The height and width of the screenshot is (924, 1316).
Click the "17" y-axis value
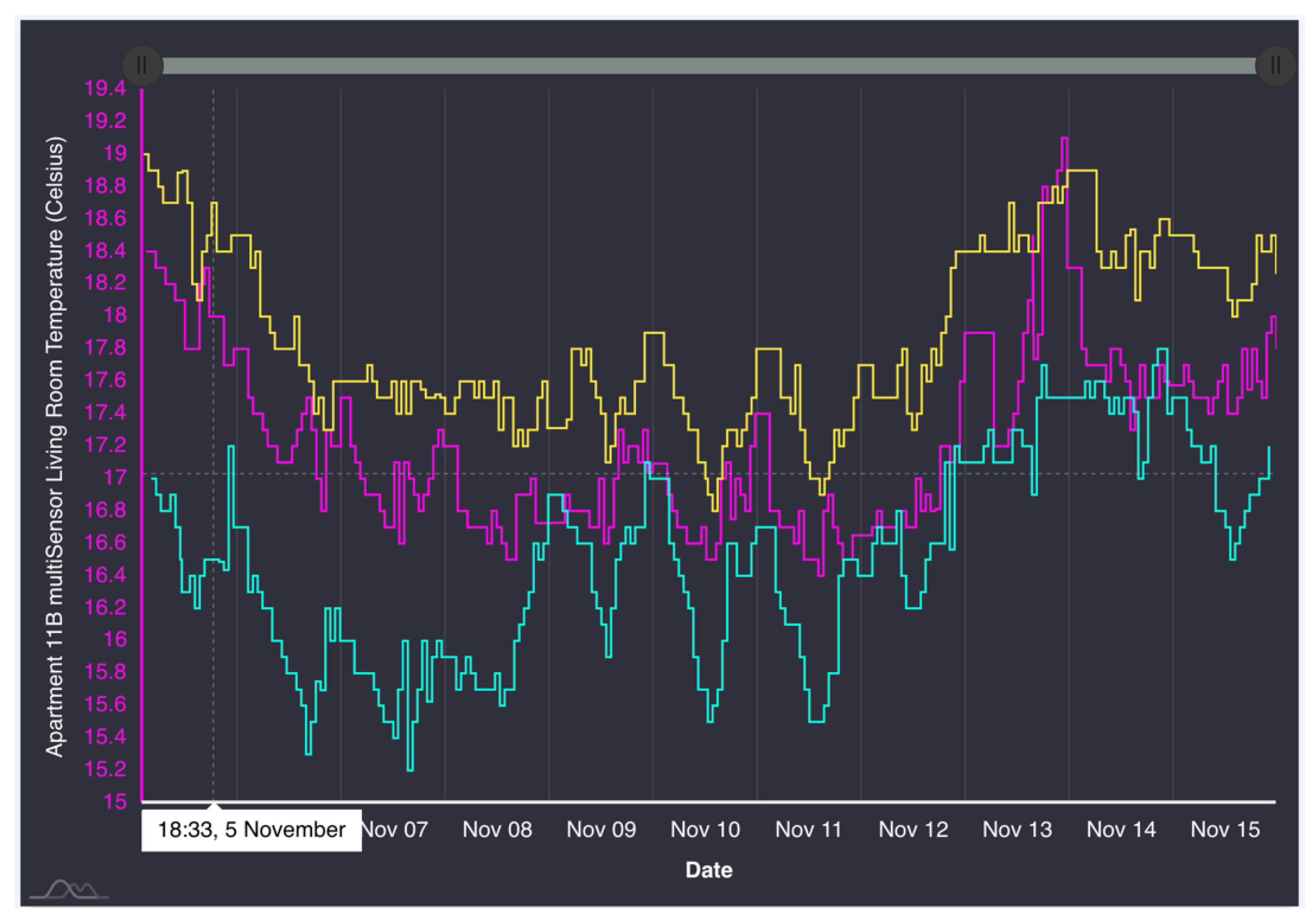[x=115, y=477]
